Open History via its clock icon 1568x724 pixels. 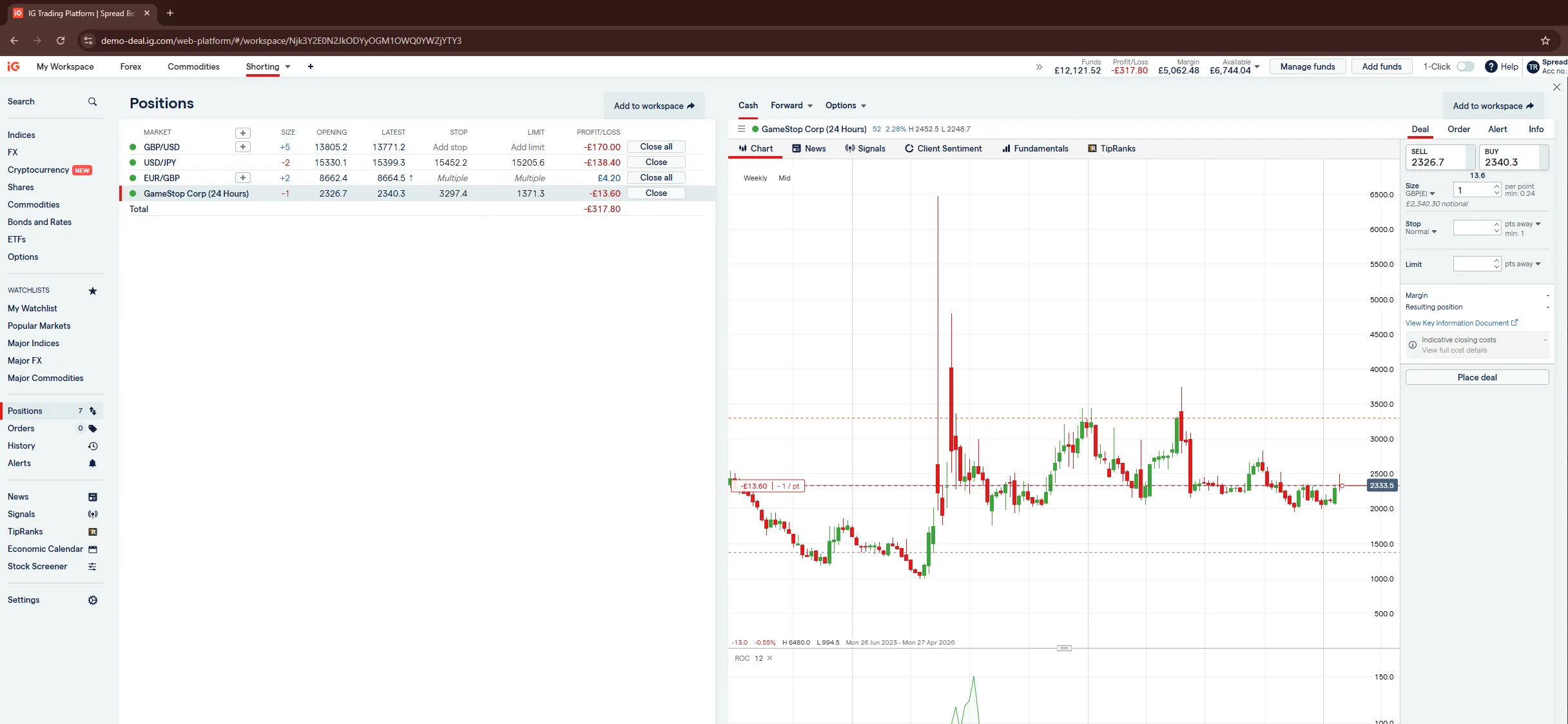92,446
